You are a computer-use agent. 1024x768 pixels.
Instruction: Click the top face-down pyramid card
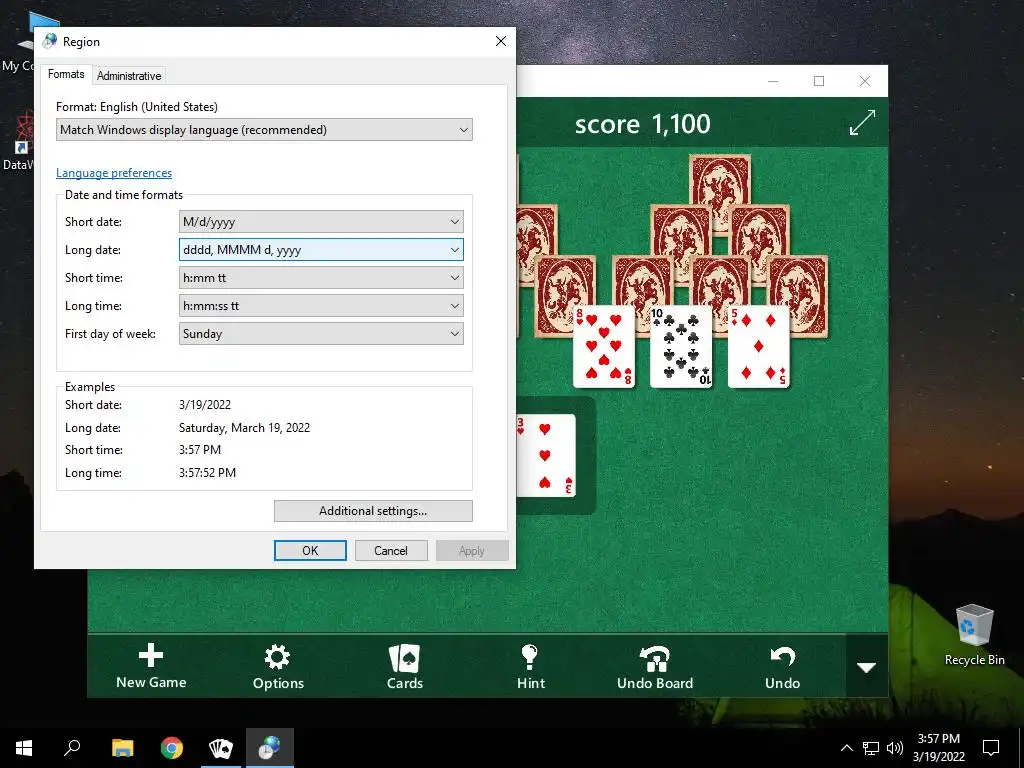click(720, 180)
